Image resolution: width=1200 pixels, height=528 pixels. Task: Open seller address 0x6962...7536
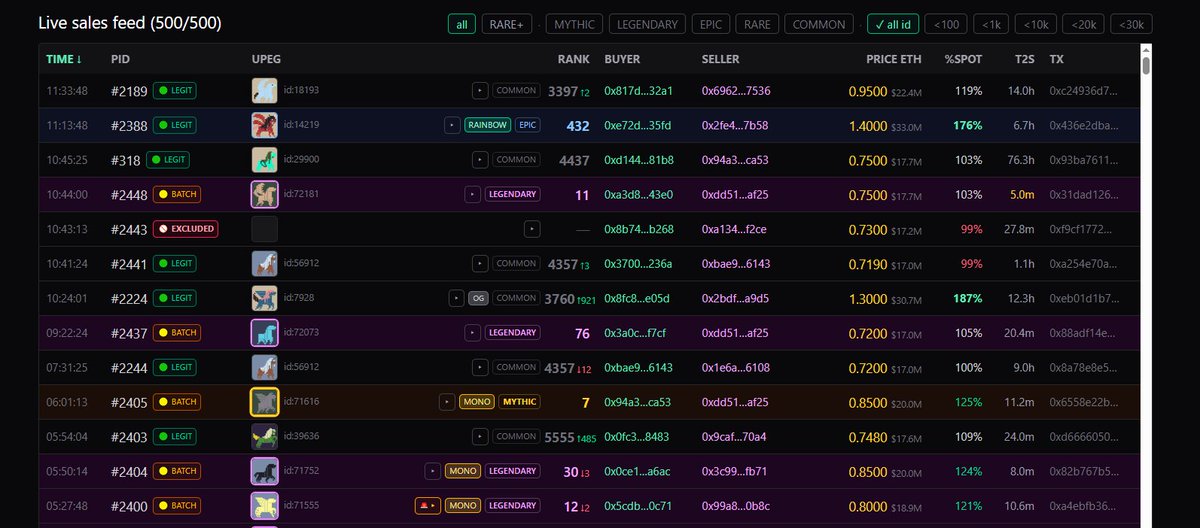tap(736, 91)
